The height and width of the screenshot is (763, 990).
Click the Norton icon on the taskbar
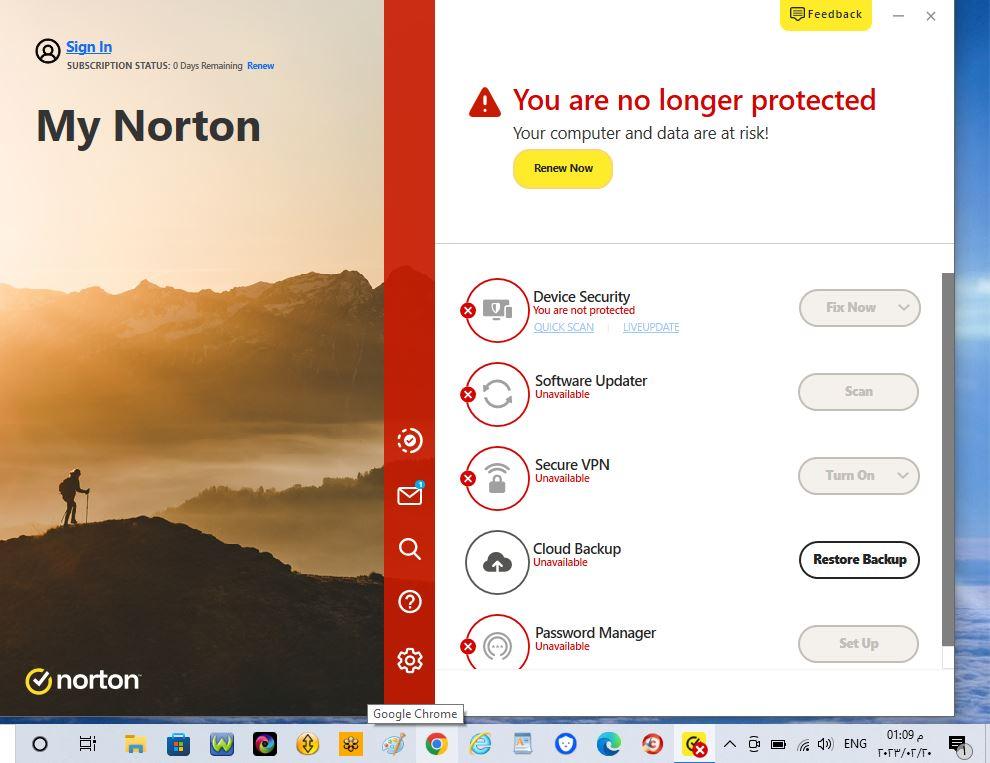[x=694, y=744]
